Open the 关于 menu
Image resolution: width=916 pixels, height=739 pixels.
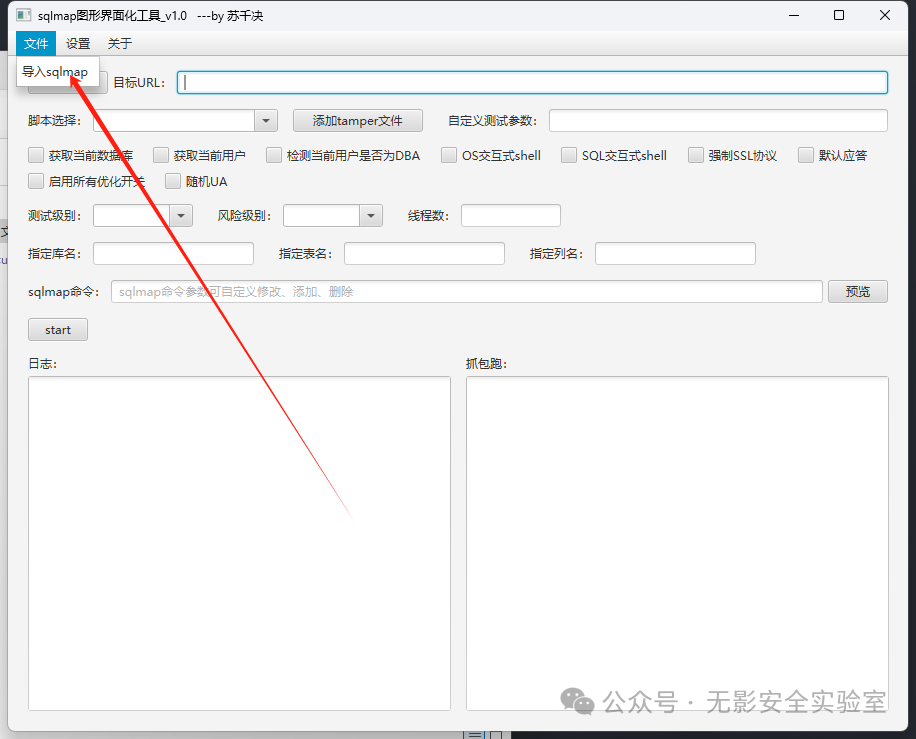(120, 44)
